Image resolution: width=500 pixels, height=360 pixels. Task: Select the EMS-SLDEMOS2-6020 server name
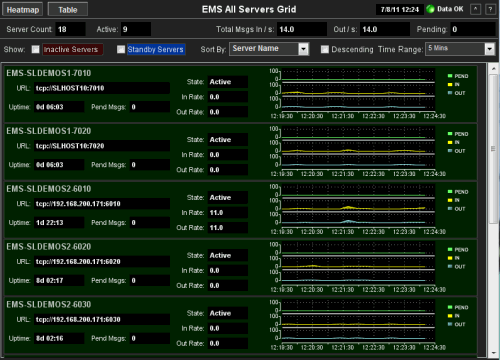coord(49,246)
